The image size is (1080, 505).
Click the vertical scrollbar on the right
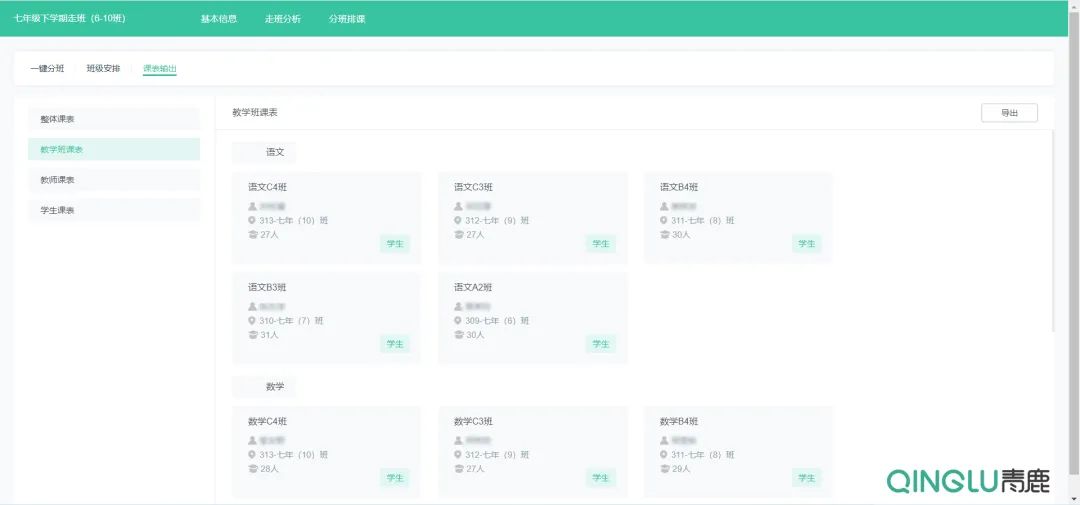coord(1051,230)
